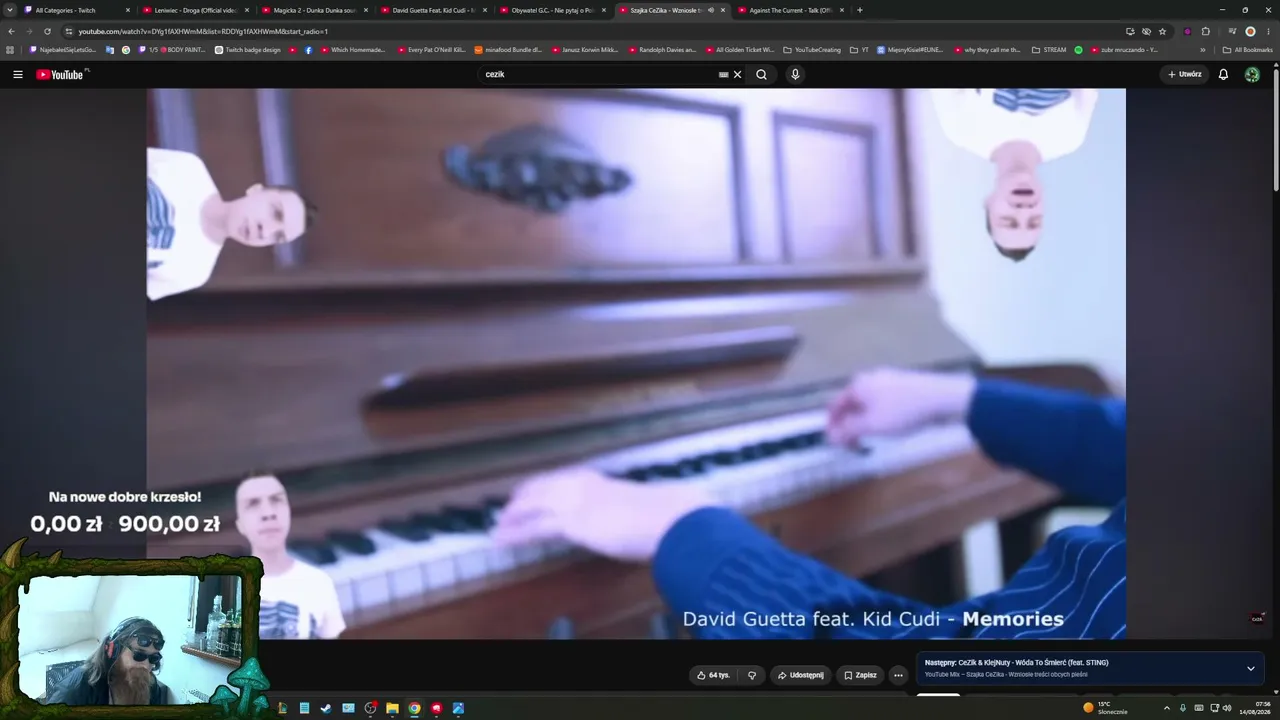The image size is (1280, 720).
Task: Open the more actions three-dot menu
Action: [898, 675]
